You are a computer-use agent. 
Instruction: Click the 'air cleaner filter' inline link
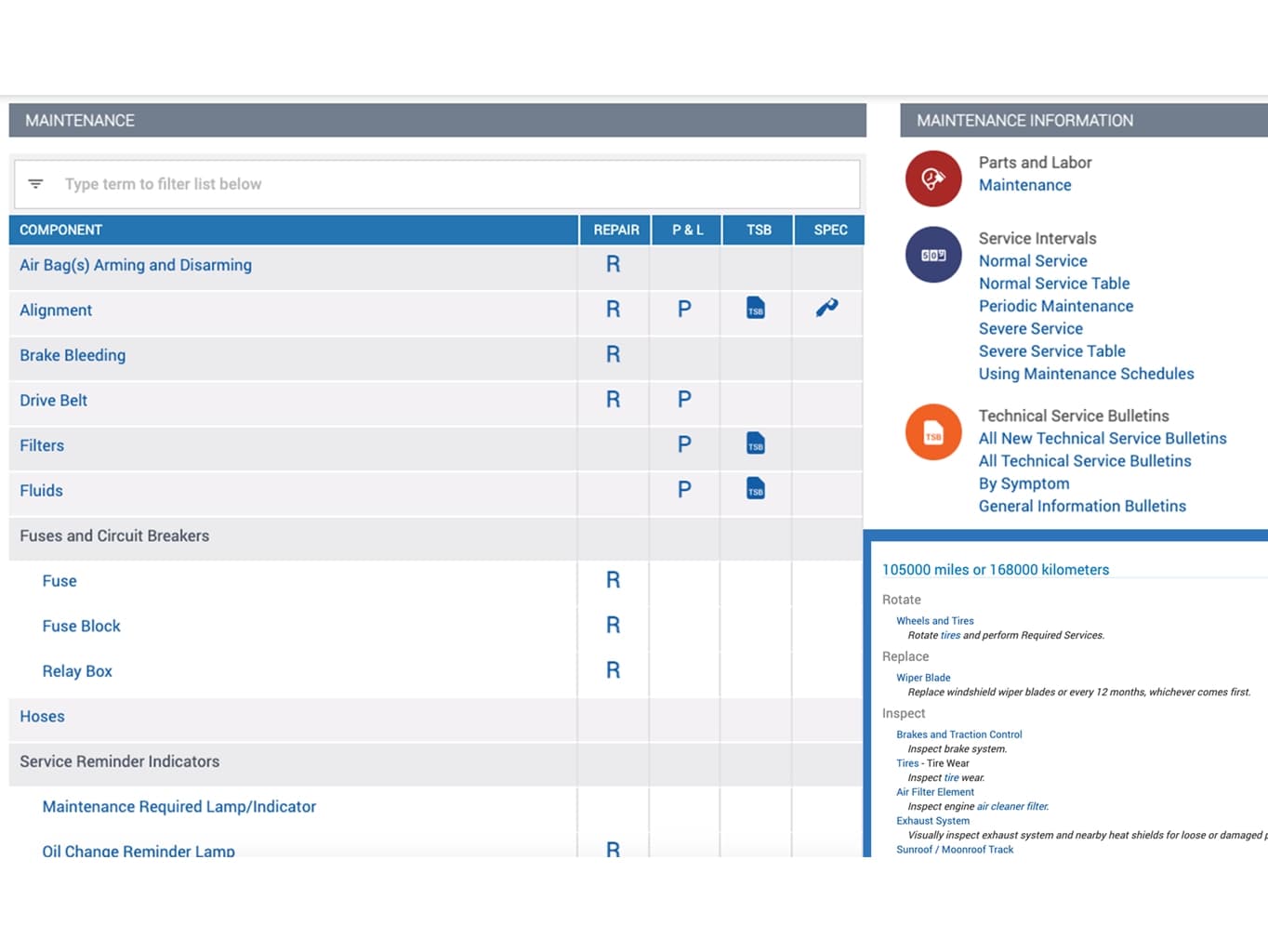click(1012, 807)
